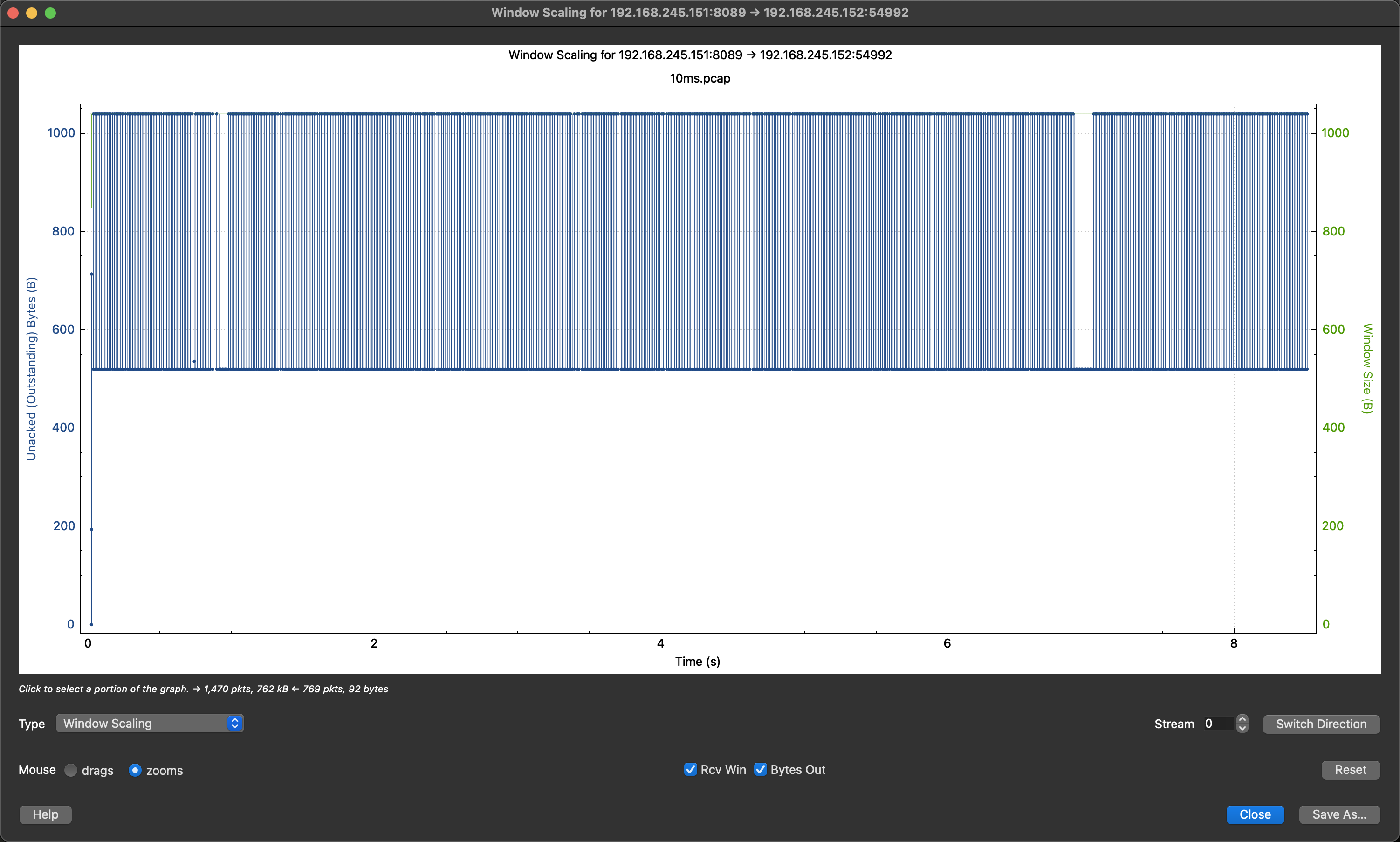Click the green zoom button in the titlebar
1400x842 pixels.
pyautogui.click(x=50, y=13)
